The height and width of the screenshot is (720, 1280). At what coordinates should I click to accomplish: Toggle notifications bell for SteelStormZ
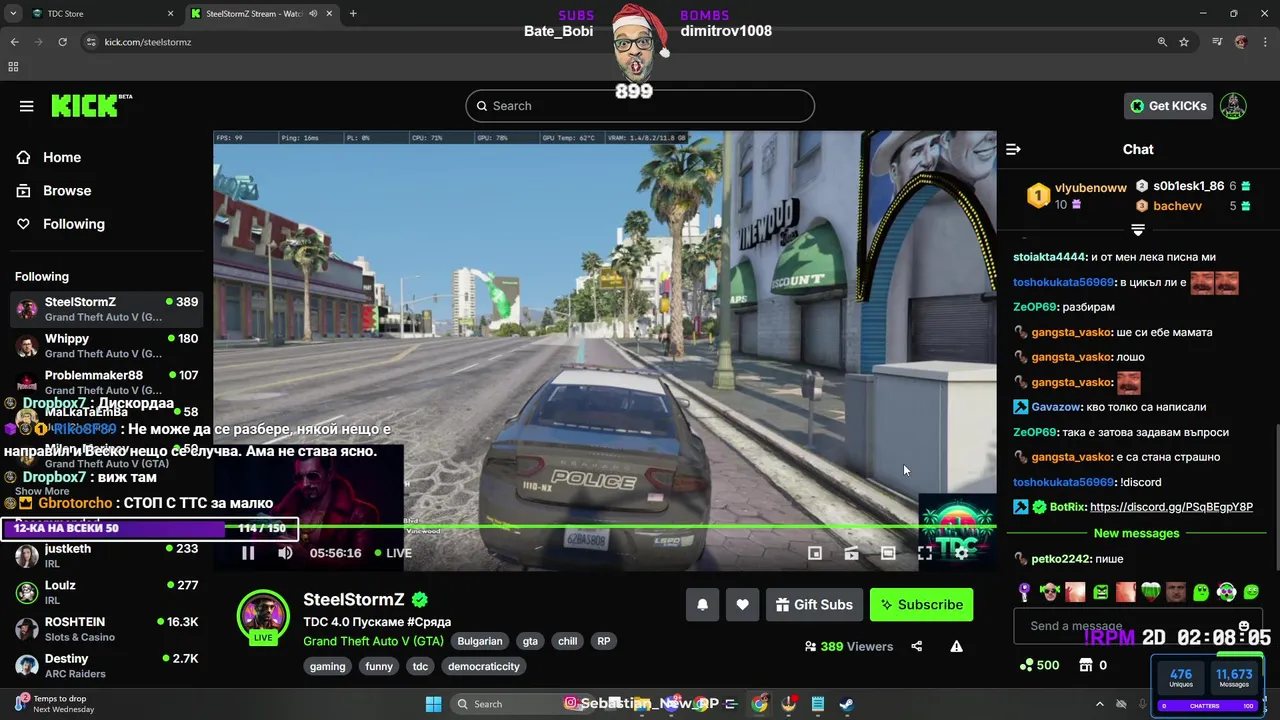point(702,604)
